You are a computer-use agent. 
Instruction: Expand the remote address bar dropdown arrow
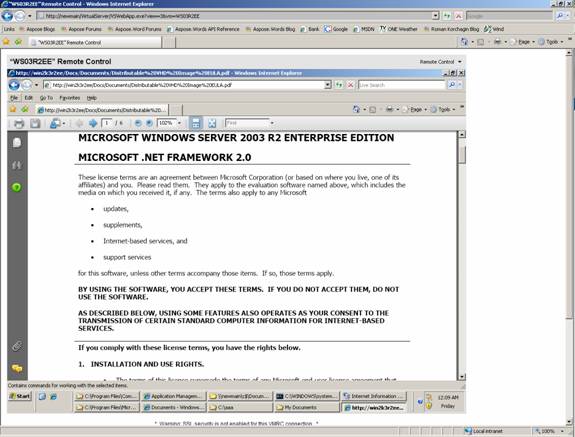click(328, 85)
